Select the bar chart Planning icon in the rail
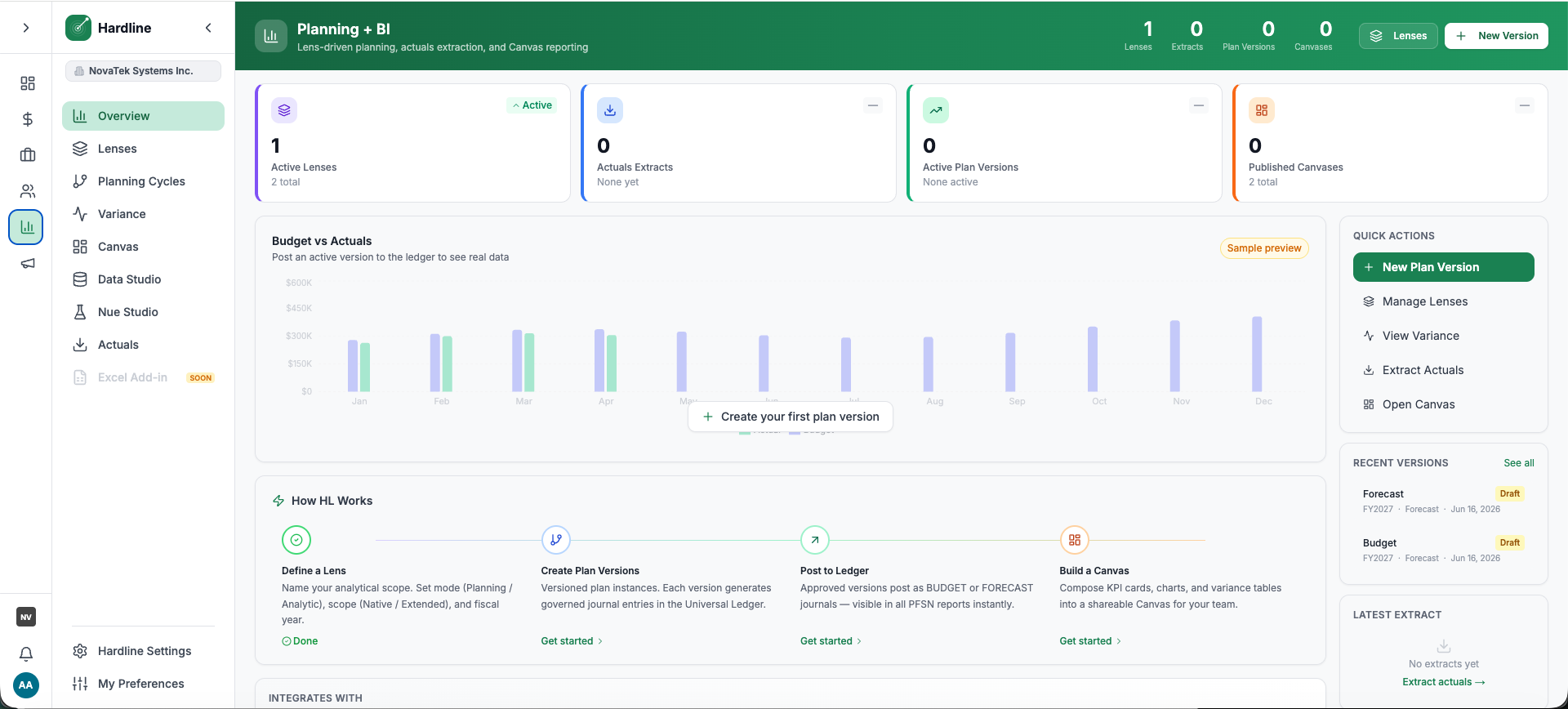 pyautogui.click(x=26, y=227)
